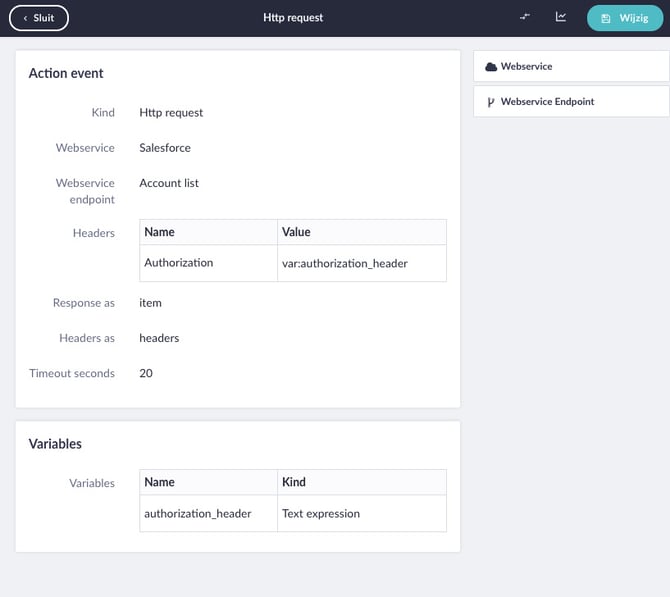The width and height of the screenshot is (670, 597).
Task: Select the Salesforce webservice value
Action: (x=165, y=148)
